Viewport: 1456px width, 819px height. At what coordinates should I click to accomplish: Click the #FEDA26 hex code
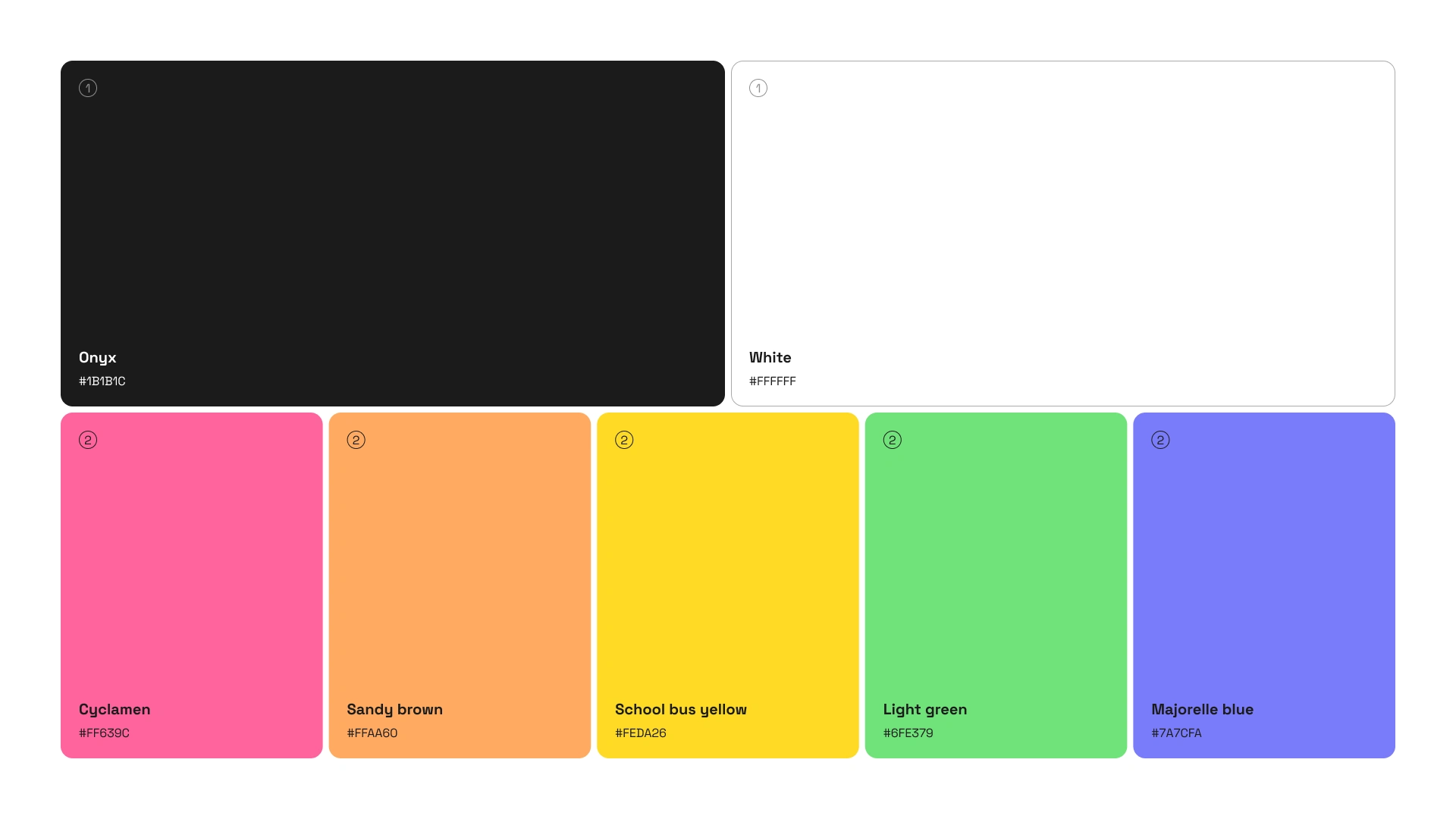click(x=641, y=733)
